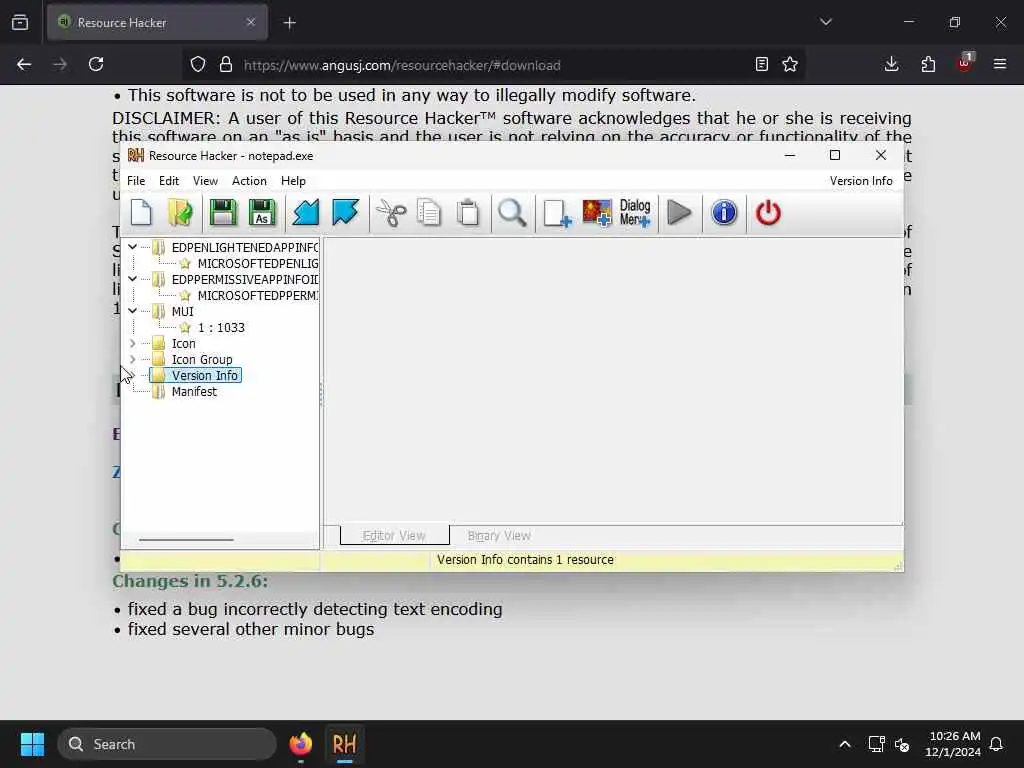
Task: Open the list all tabs dropdown
Action: pos(825,22)
